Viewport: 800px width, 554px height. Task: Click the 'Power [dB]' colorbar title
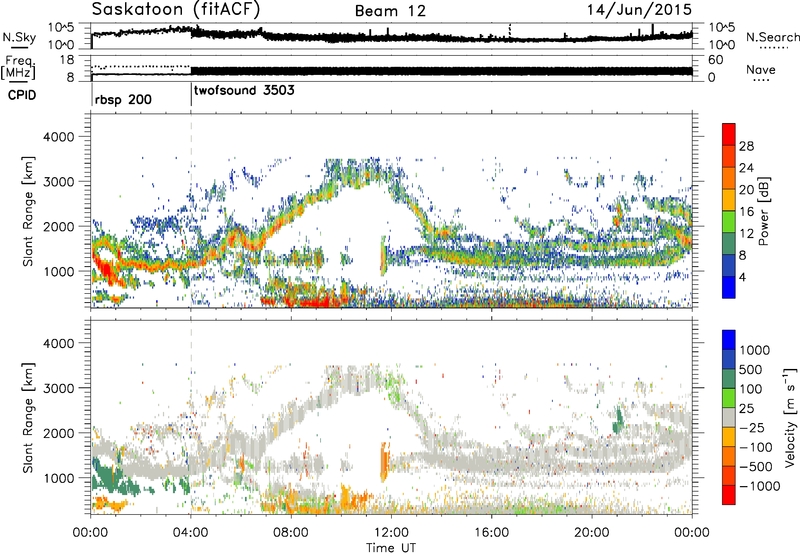click(763, 211)
